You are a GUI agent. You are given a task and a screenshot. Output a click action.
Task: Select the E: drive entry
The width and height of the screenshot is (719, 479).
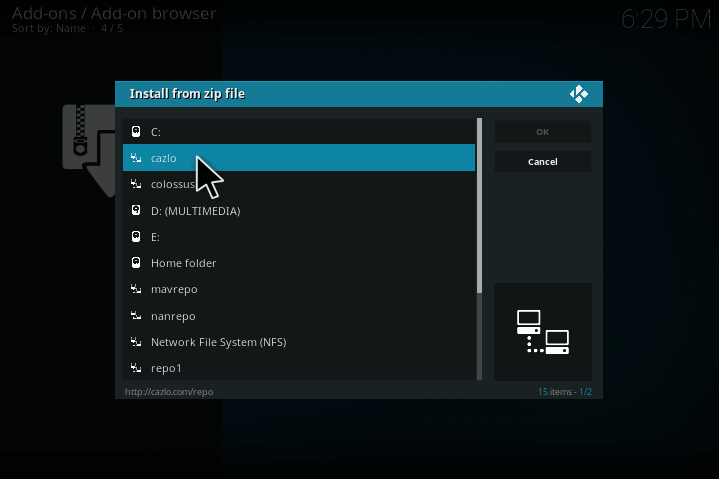(x=299, y=237)
